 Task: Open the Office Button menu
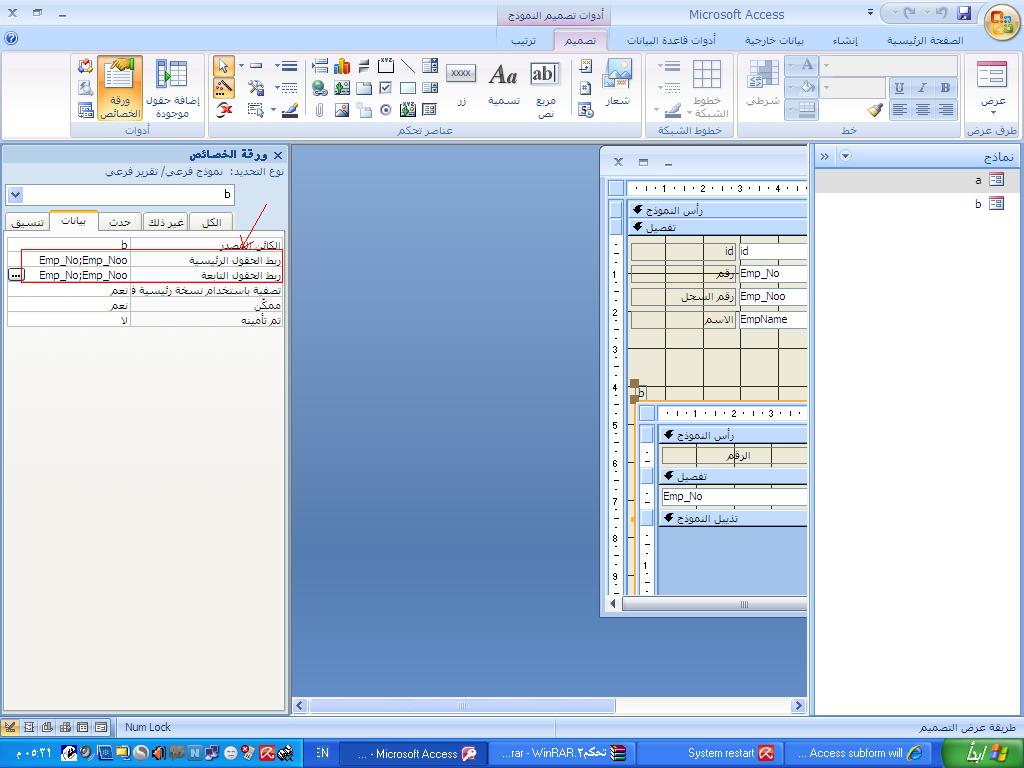pos(1001,22)
